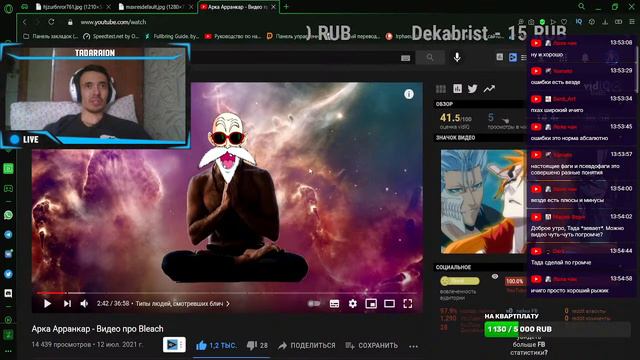Viewport: 640px width, 360px height.
Task: Open vidIQ trending arrow icon
Action: point(489,89)
